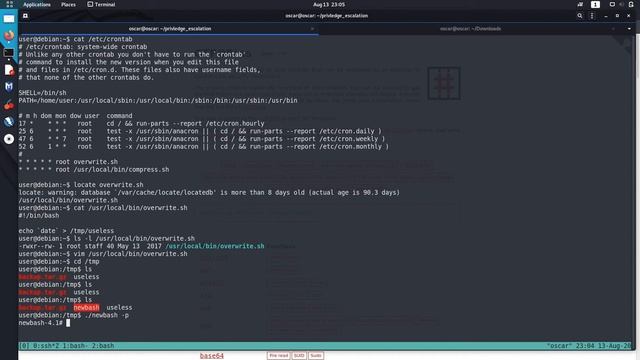Click the highlighted newbash file name
640x360 pixels.
87,308
